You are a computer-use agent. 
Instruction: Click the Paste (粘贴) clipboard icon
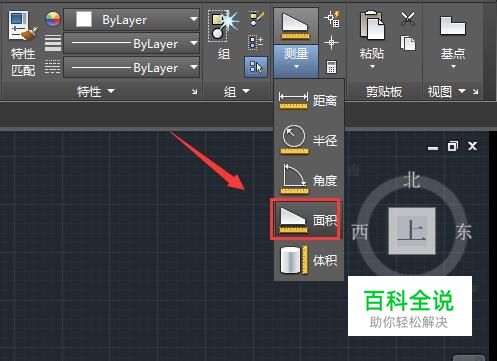point(372,26)
